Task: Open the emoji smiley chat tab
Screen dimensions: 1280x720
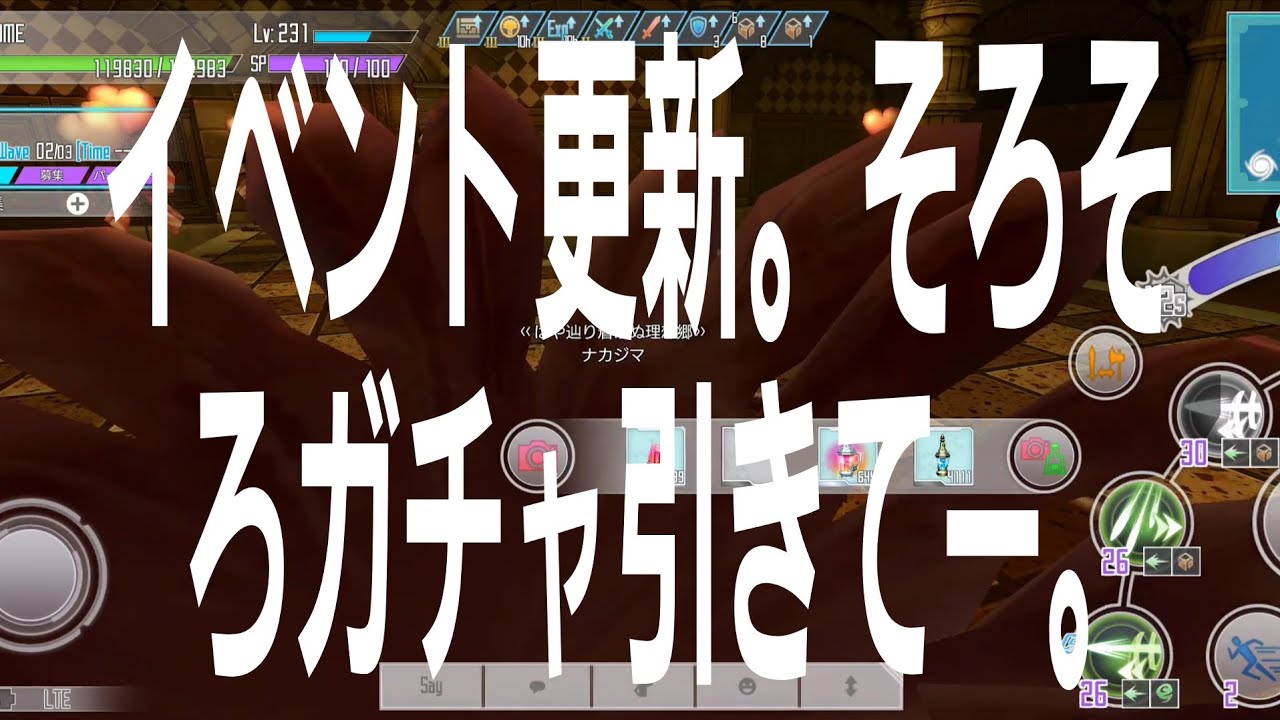Action: click(x=746, y=686)
